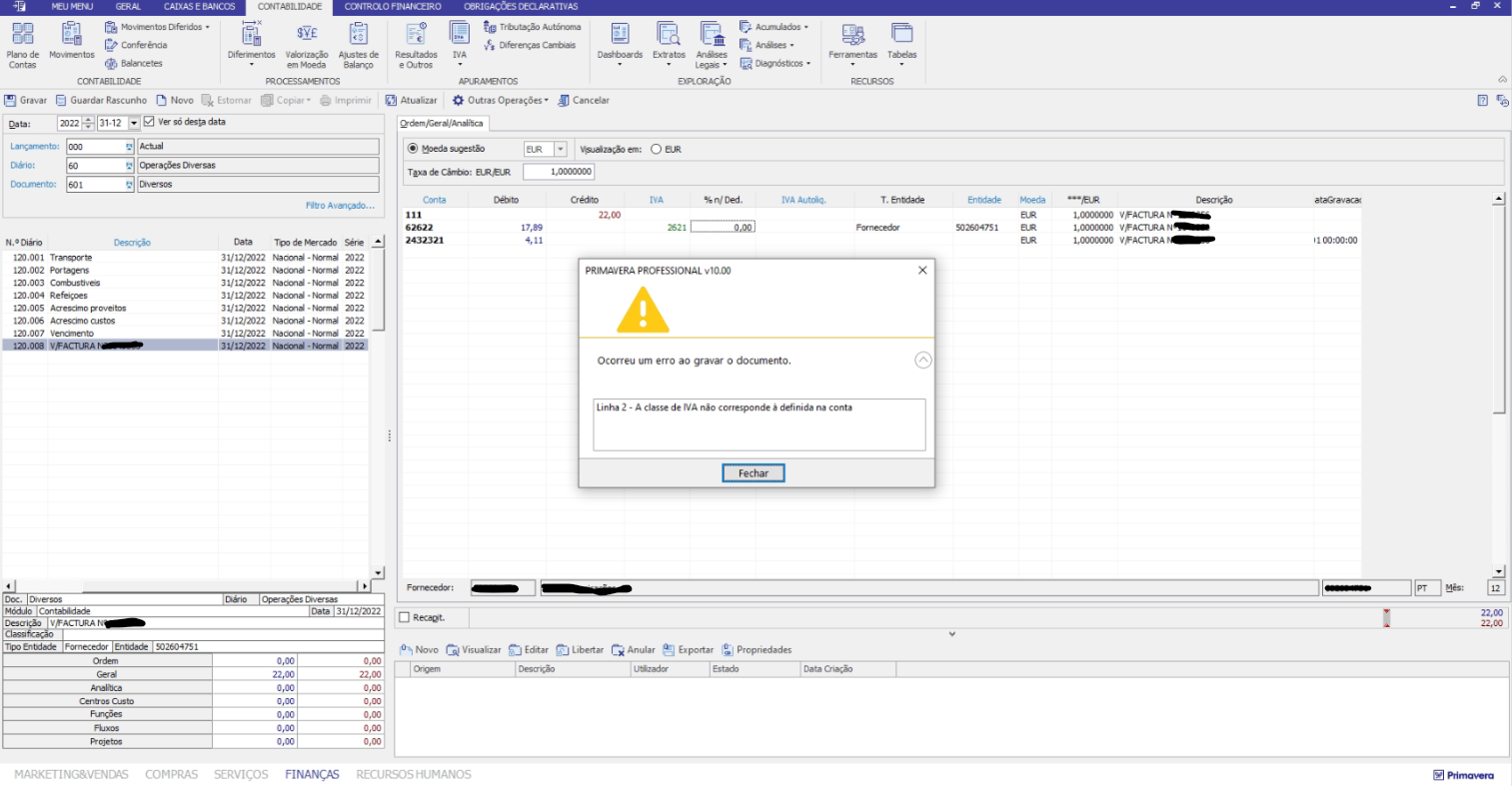The width and height of the screenshot is (1512, 786).
Task: Click the Gravar save icon
Action: (11, 101)
